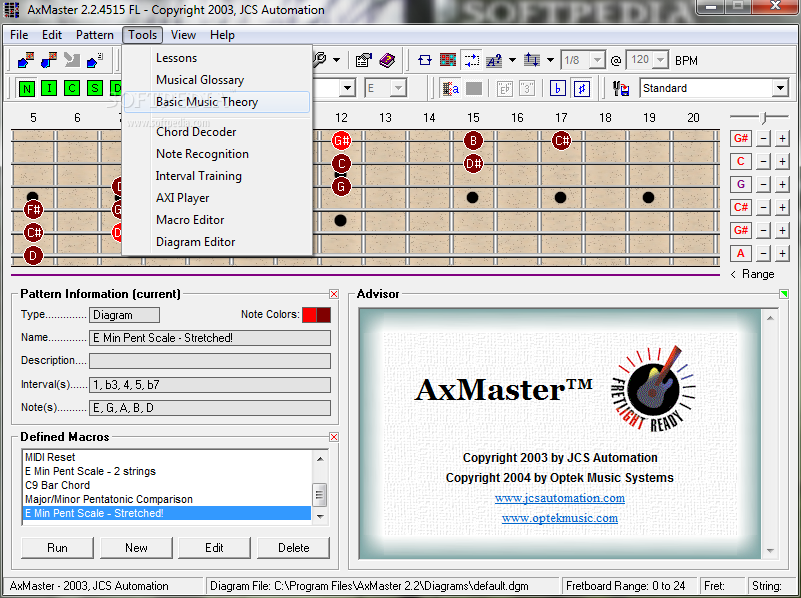Screen dimensions: 801x598
Task: Toggle flat notation button
Action: (x=558, y=89)
